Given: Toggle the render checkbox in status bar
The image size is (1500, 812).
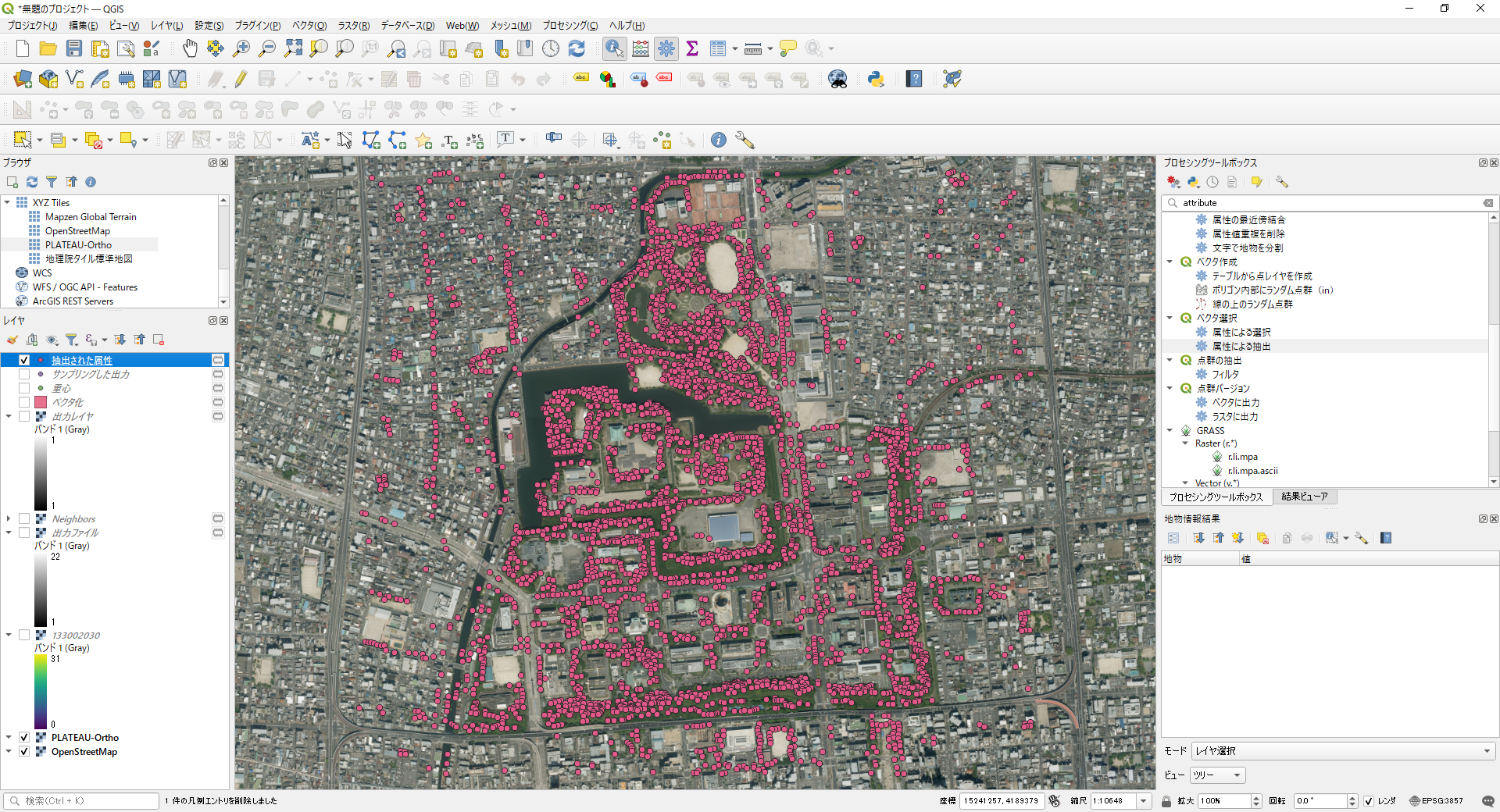Looking at the screenshot, I should click(1369, 800).
